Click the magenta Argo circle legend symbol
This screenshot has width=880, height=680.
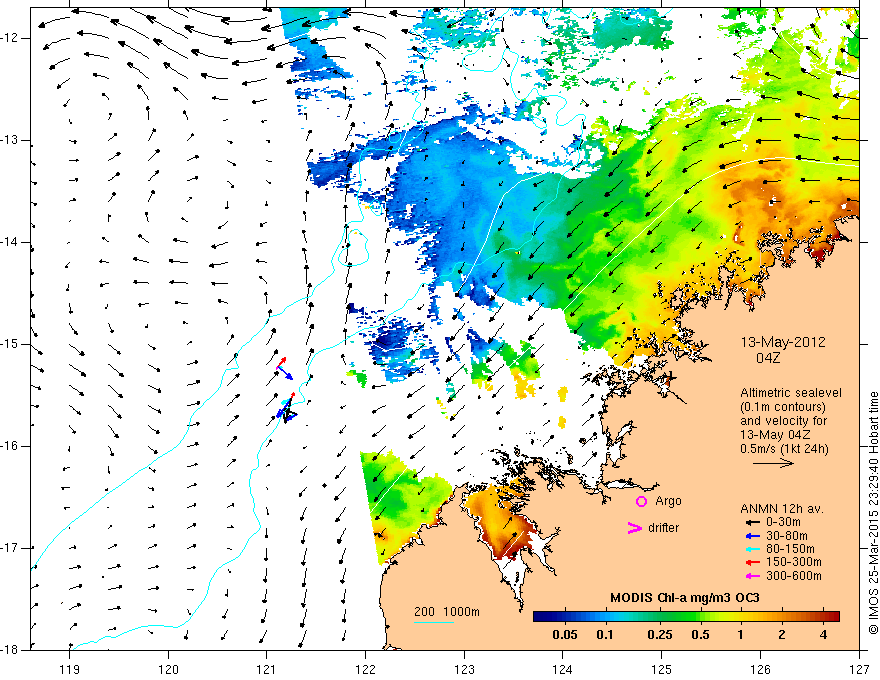click(x=641, y=501)
